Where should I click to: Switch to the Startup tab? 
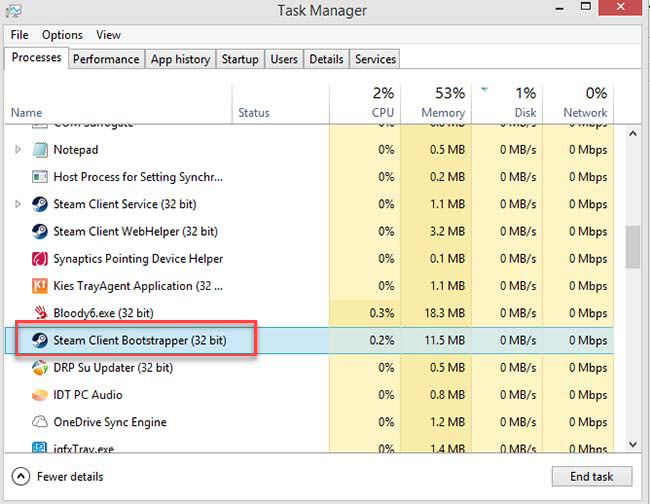click(x=240, y=59)
